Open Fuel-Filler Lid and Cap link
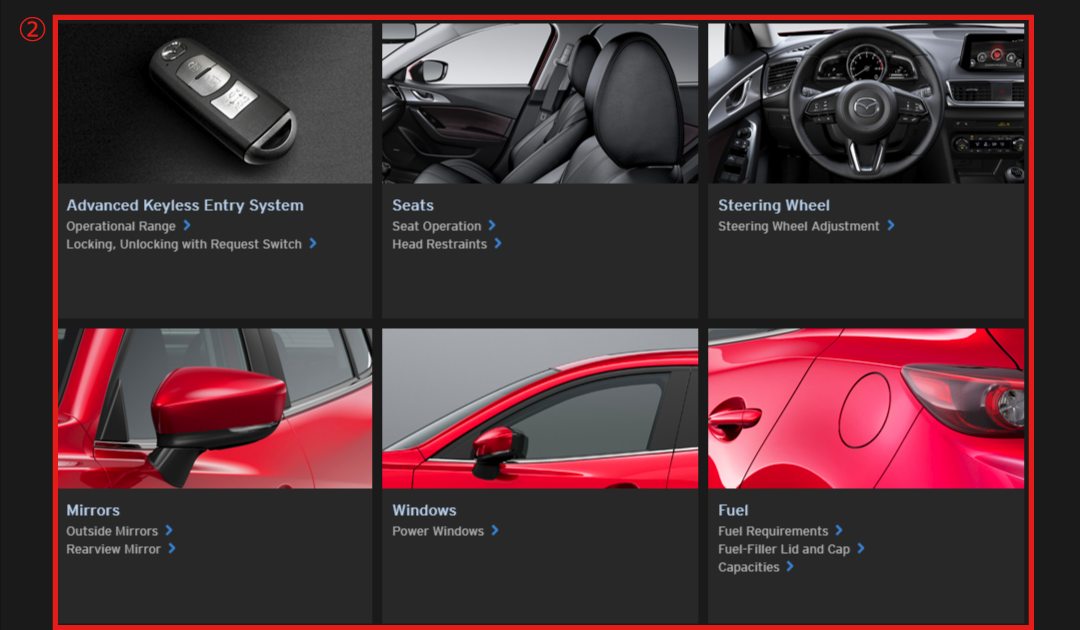The image size is (1080, 630). [784, 550]
